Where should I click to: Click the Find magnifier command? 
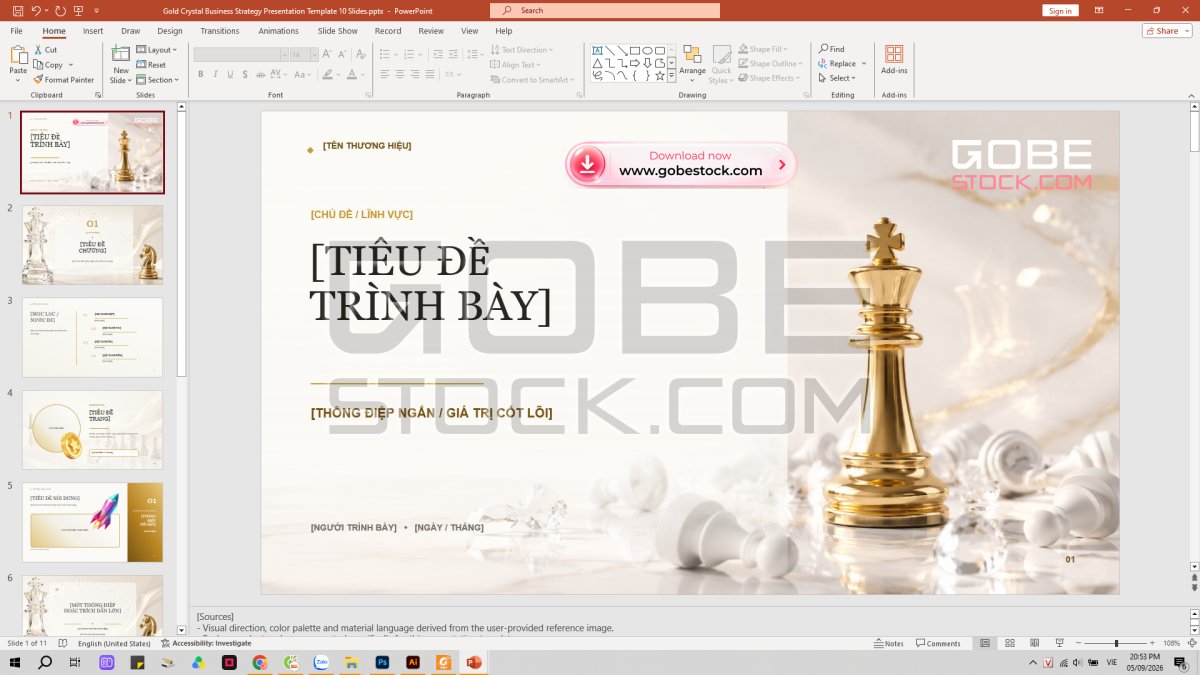point(832,49)
